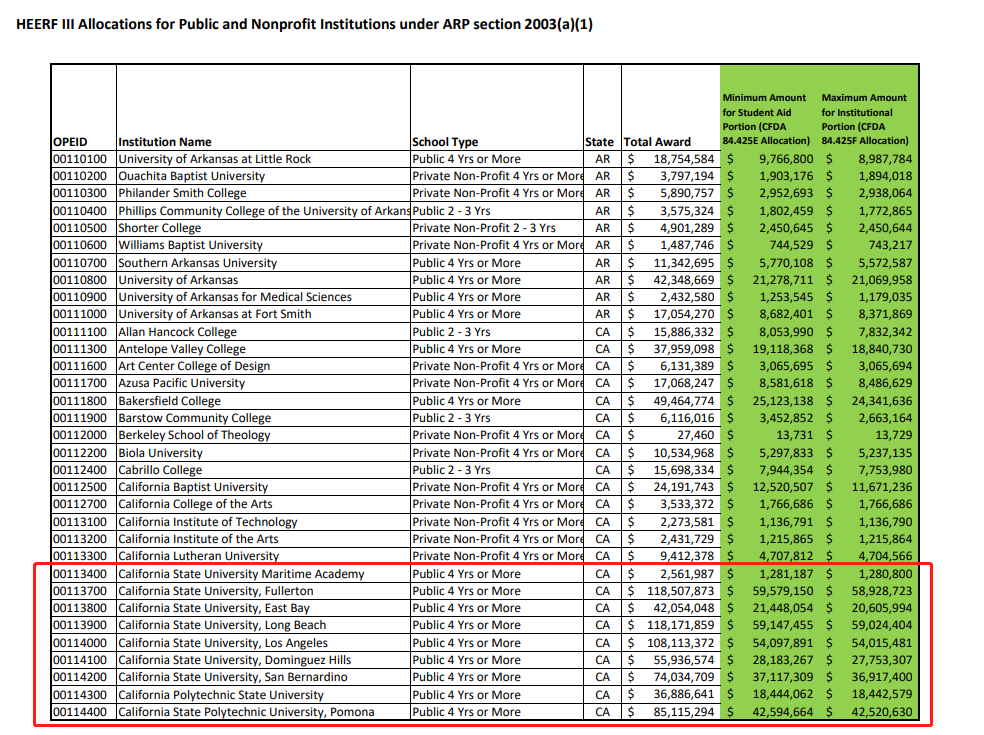
Task: Select University of Arkansas at Fort Smith
Action: pyautogui.click(x=215, y=314)
